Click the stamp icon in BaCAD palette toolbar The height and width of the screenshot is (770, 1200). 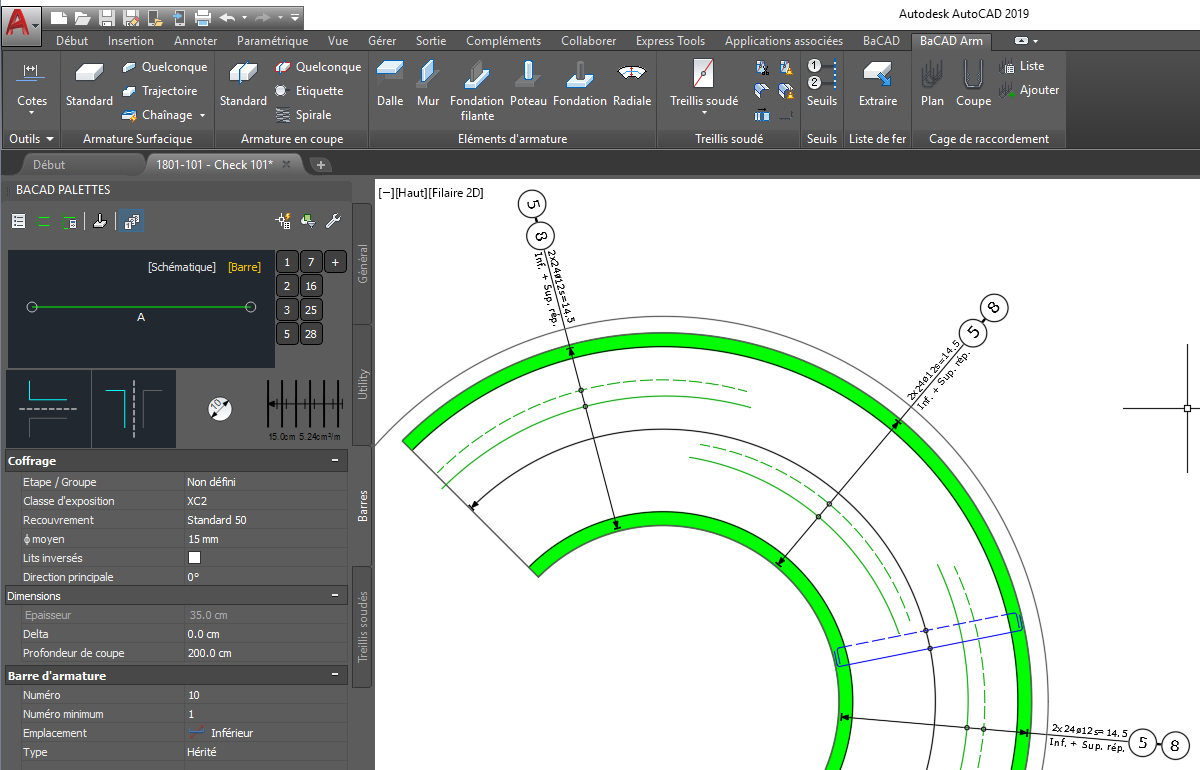[99, 221]
